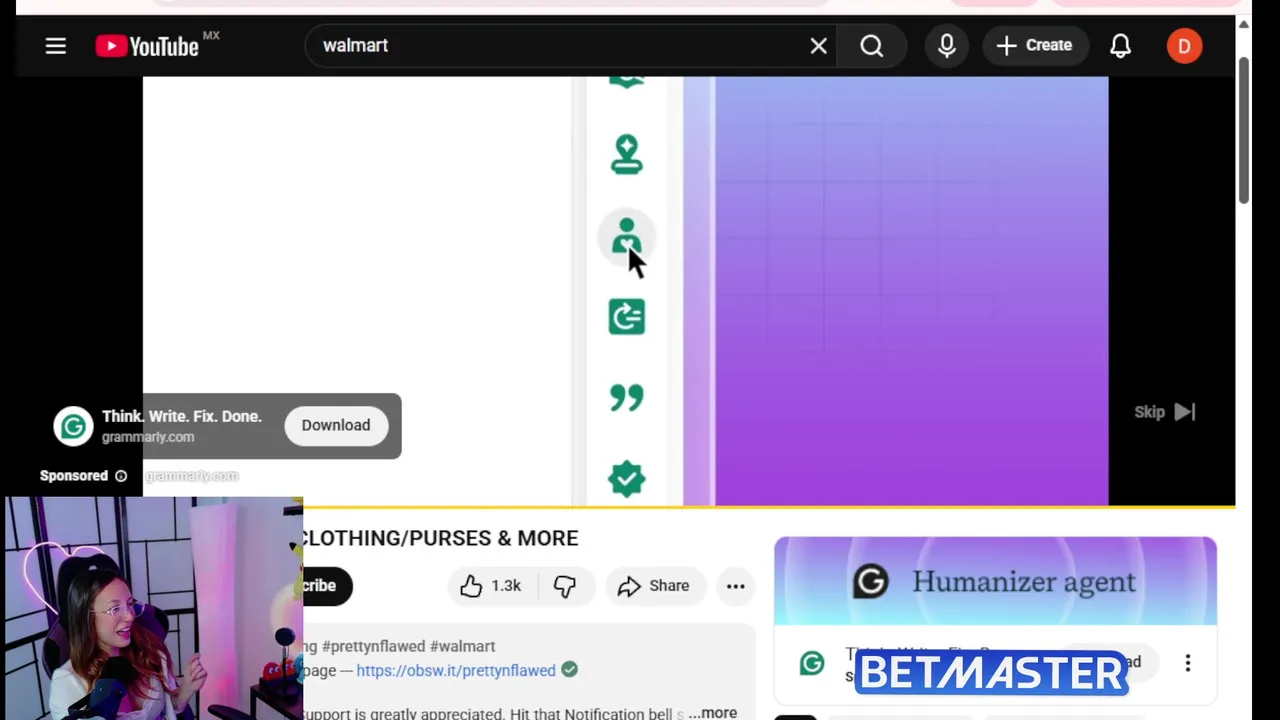Skip the video advertisement
1280x720 pixels.
click(1164, 412)
